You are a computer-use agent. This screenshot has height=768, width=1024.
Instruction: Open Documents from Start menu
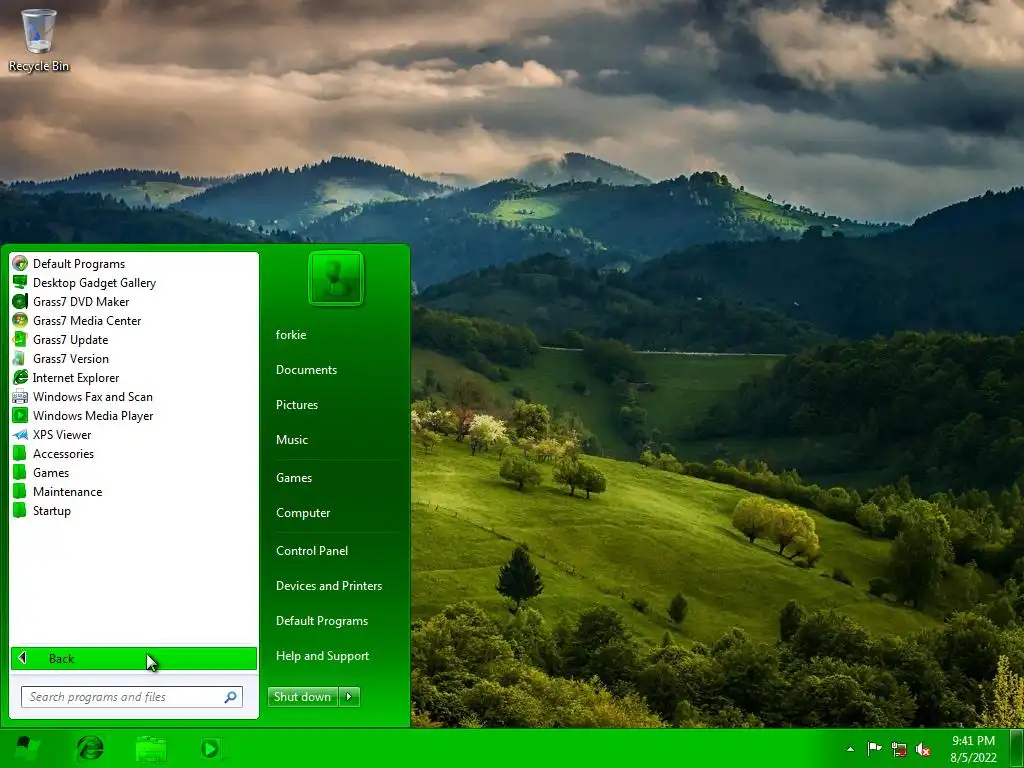point(306,370)
